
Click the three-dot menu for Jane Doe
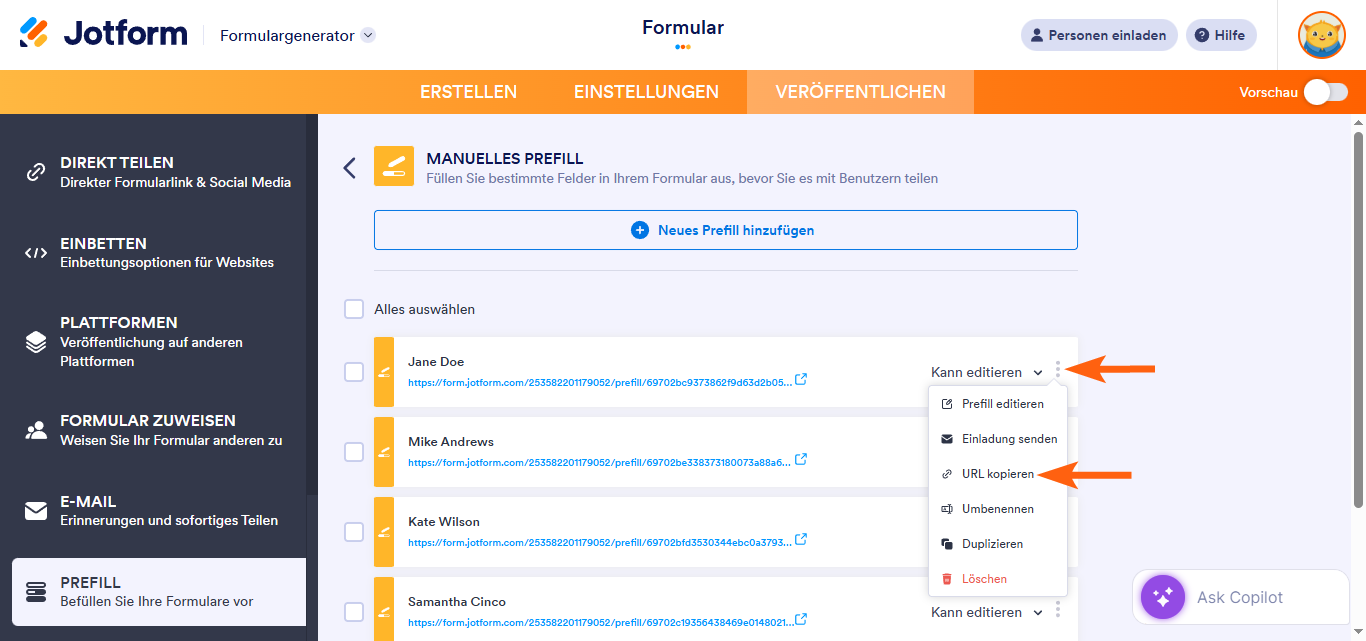[x=1057, y=371]
